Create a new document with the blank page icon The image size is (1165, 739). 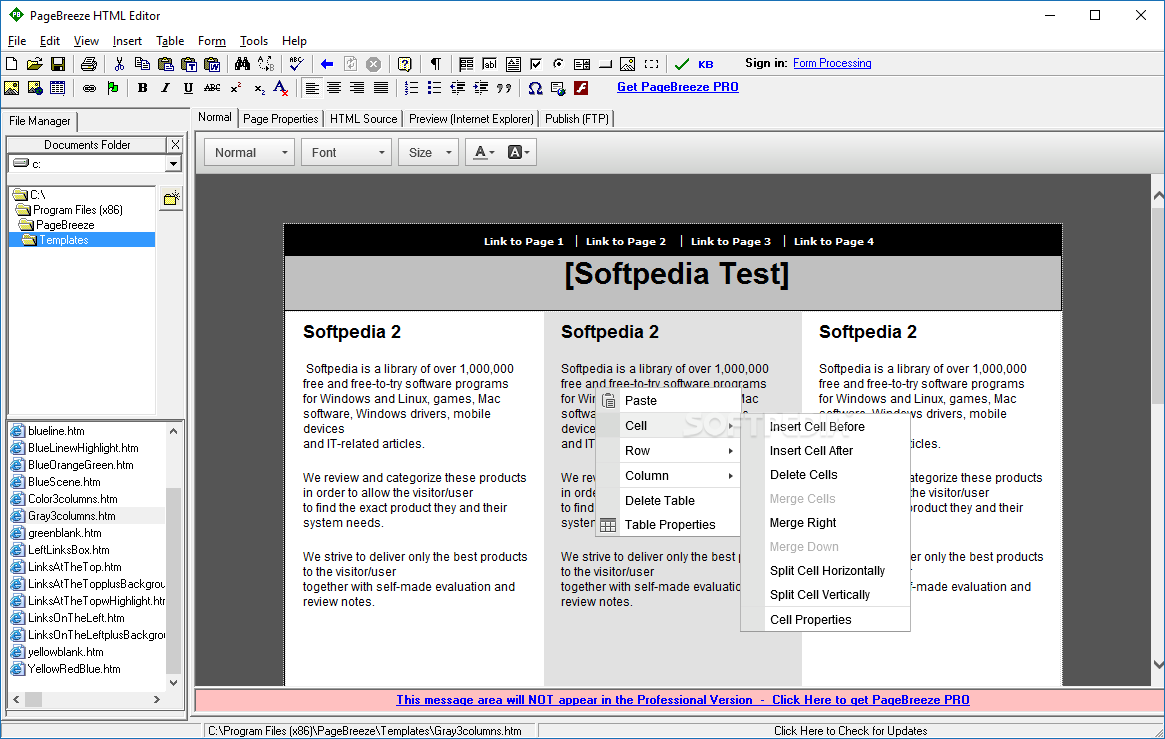coord(11,64)
